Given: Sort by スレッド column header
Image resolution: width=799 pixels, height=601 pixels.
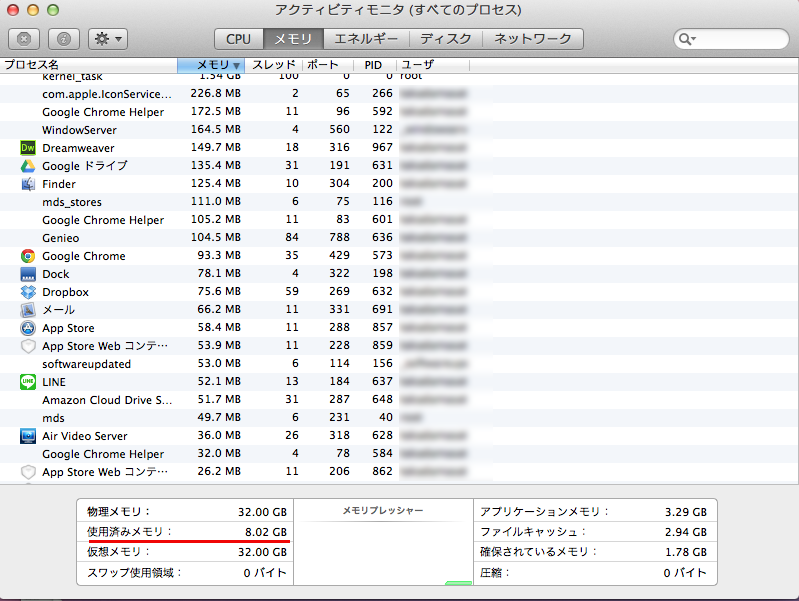Looking at the screenshot, I should pyautogui.click(x=274, y=65).
